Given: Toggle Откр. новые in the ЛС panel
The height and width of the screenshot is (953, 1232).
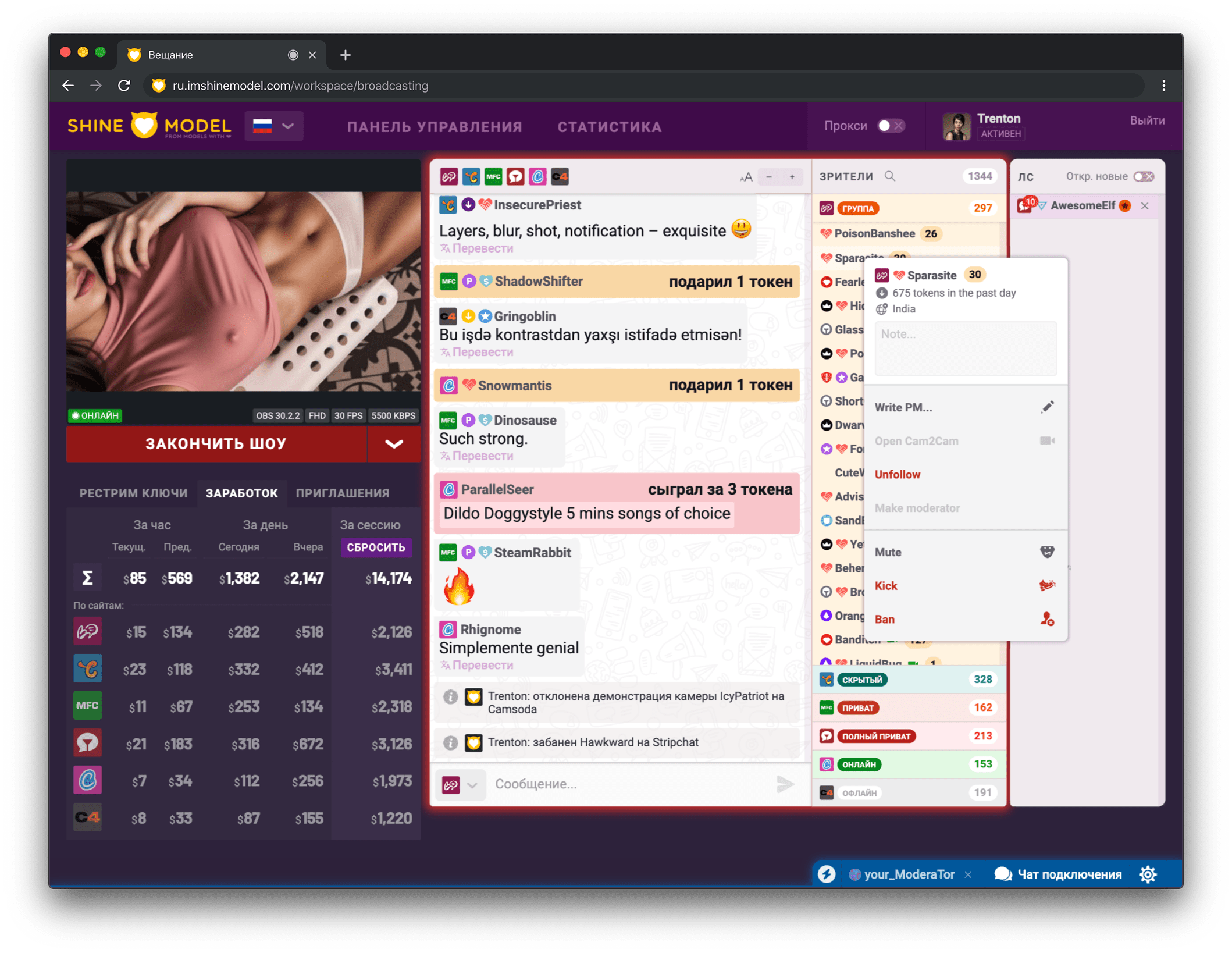Looking at the screenshot, I should coord(1144,176).
